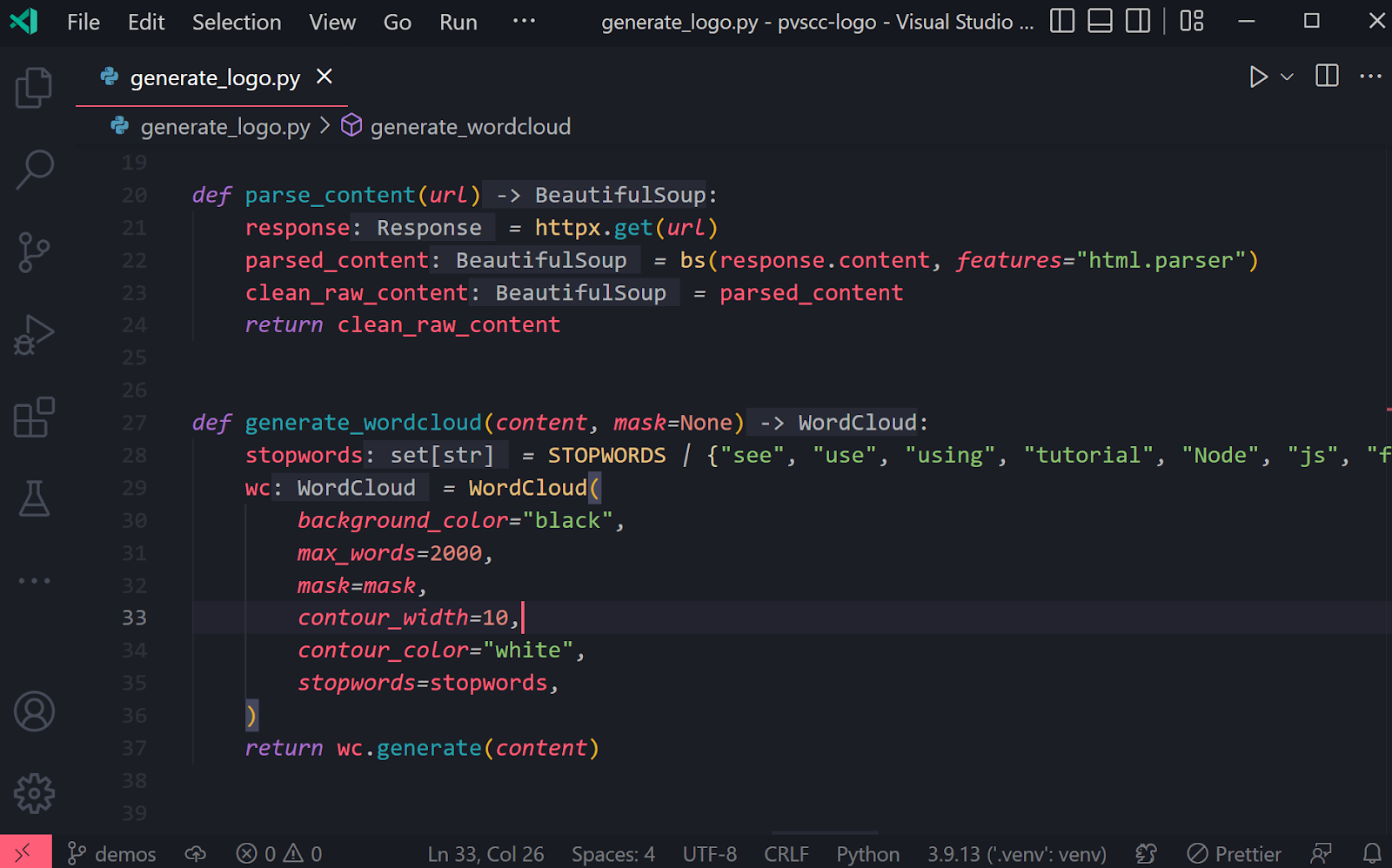The image size is (1392, 868).
Task: Open the Manage settings gear
Action: 33,792
